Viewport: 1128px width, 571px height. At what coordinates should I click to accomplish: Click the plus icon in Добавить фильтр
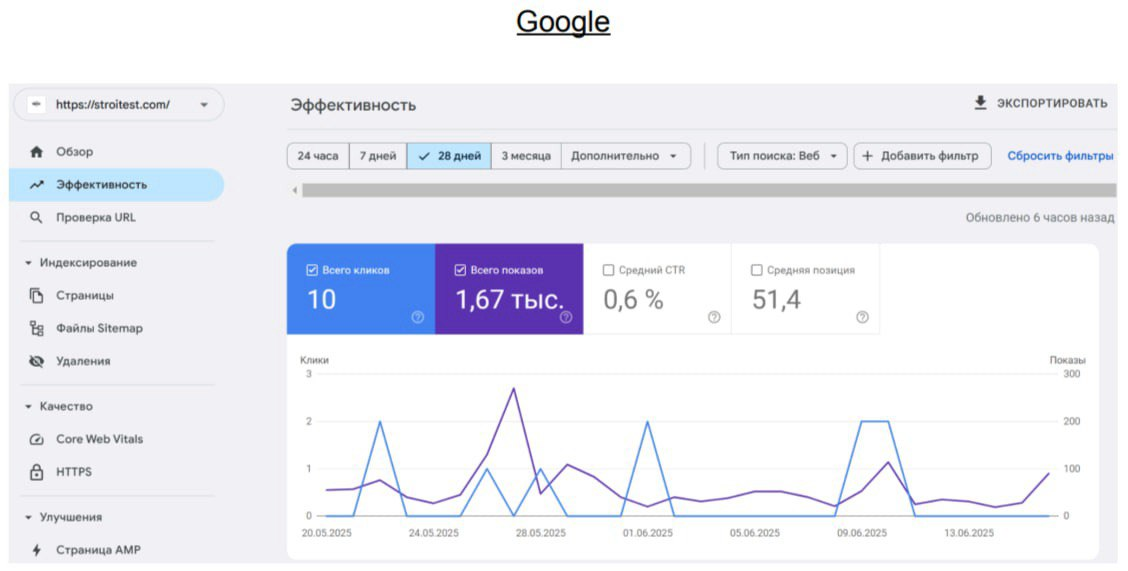click(x=867, y=156)
